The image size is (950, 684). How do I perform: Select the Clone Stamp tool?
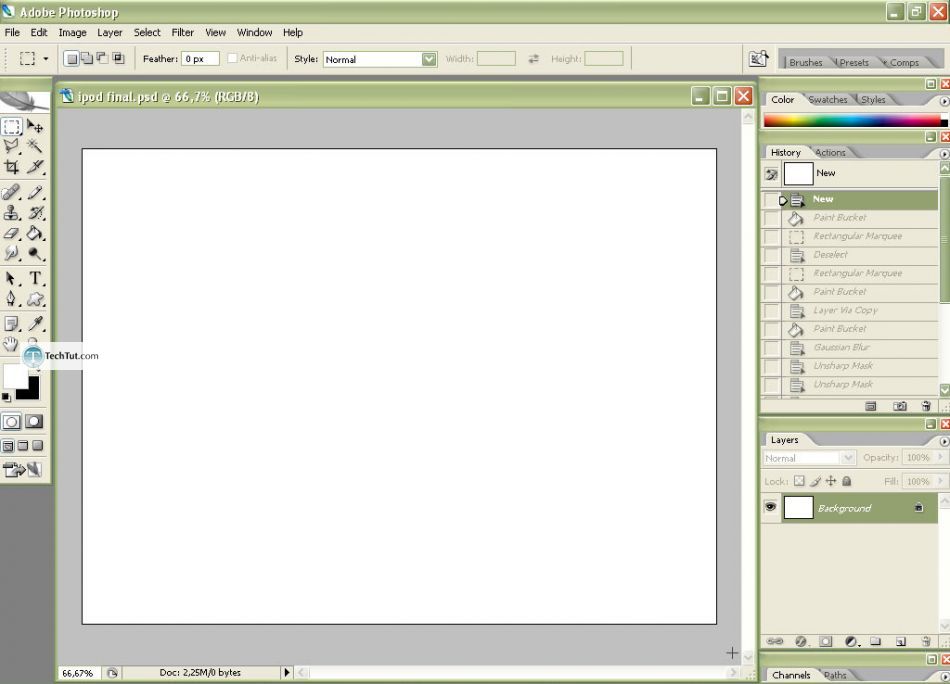(x=12, y=213)
